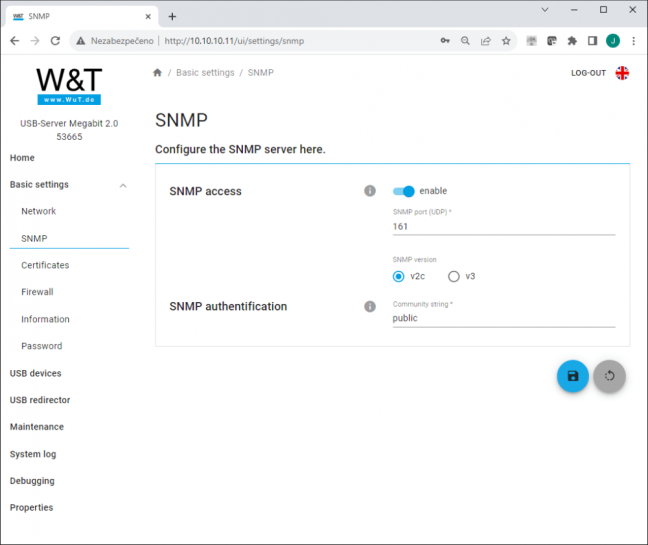Select SNMP version v3 radio button
This screenshot has height=545, width=648.
point(453,276)
